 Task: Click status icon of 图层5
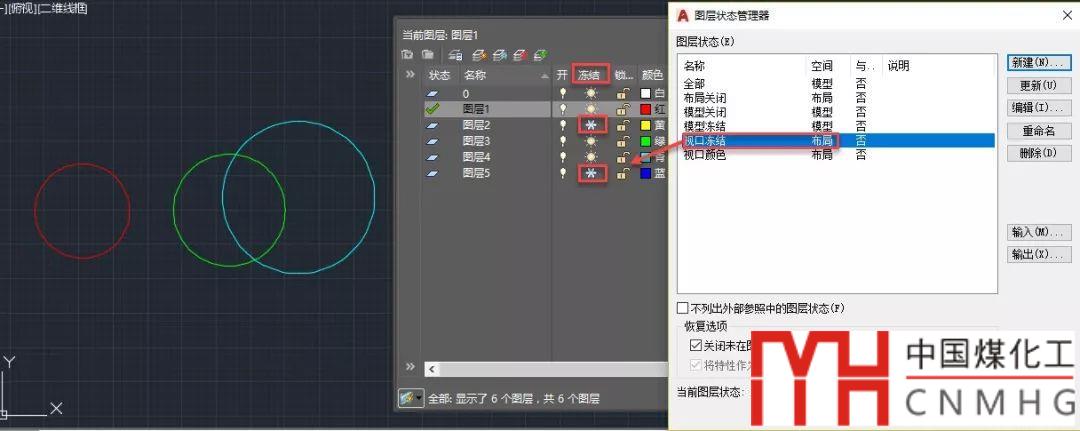coord(433,174)
